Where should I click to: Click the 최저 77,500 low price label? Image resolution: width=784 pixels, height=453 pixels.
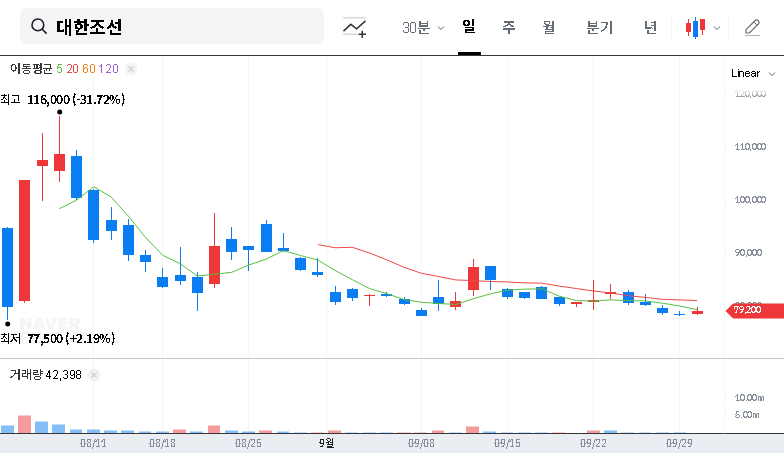(58, 338)
